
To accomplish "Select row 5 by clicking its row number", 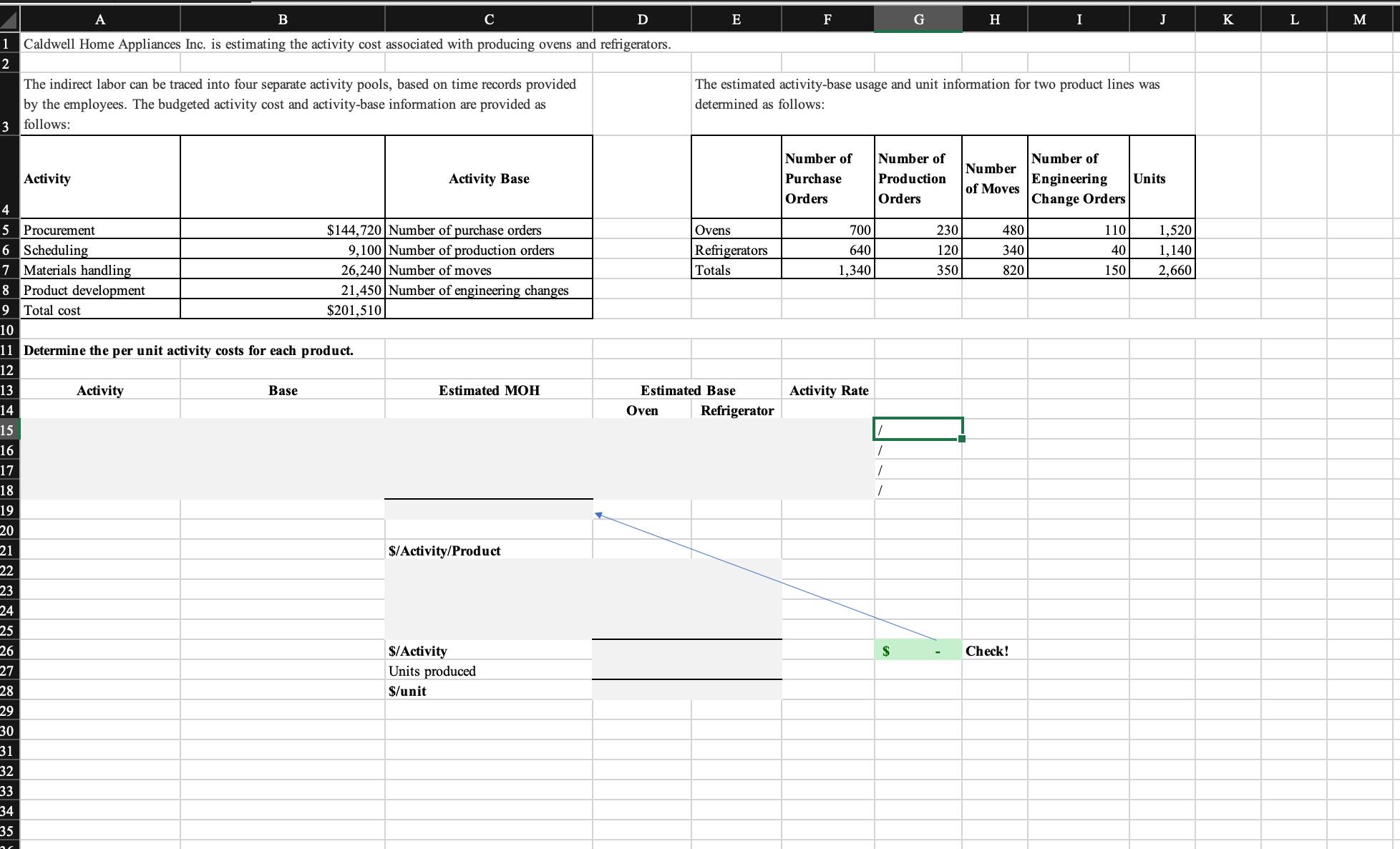I will [7, 230].
